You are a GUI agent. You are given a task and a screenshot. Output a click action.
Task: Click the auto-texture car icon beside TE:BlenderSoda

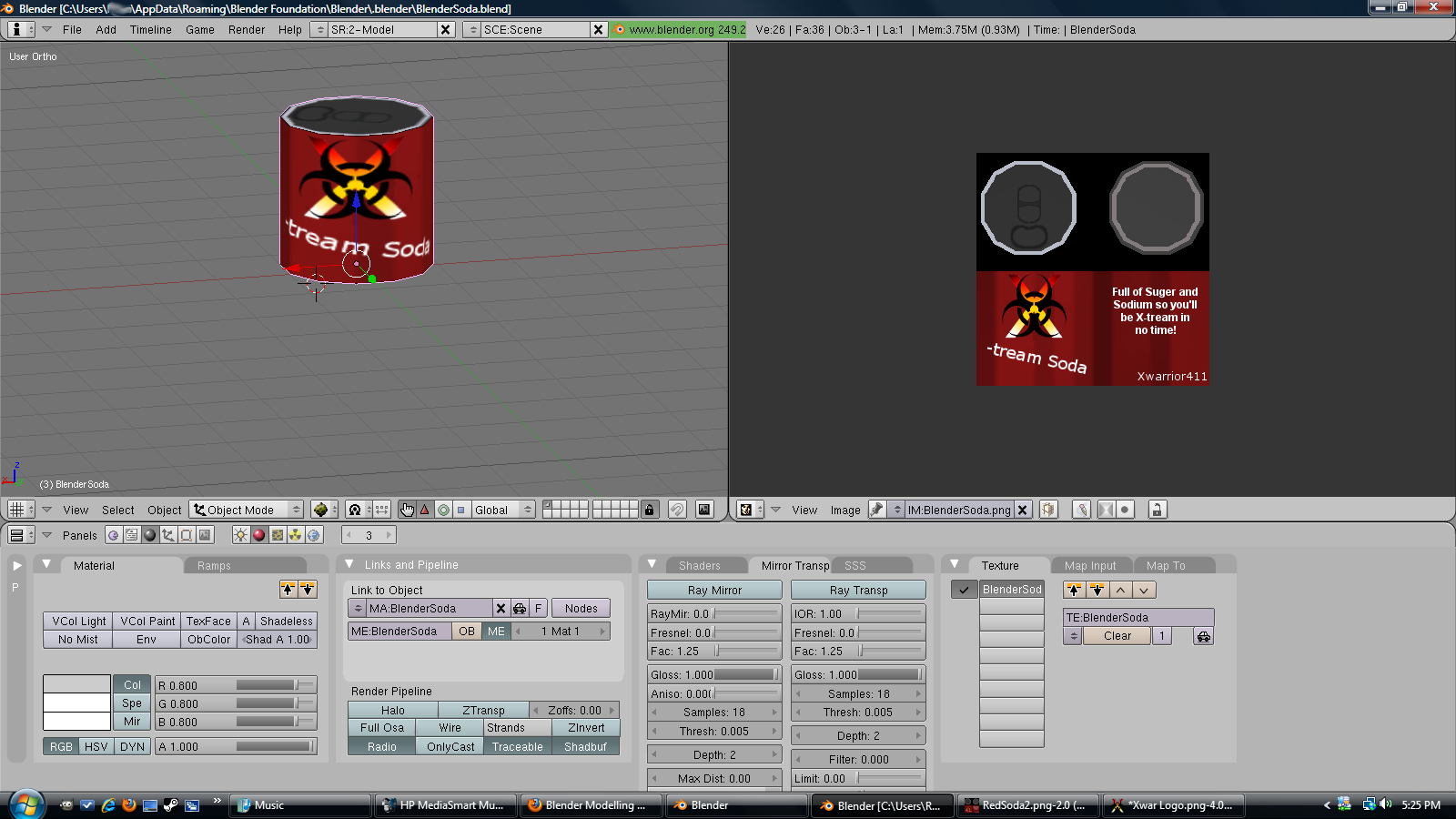[1203, 636]
